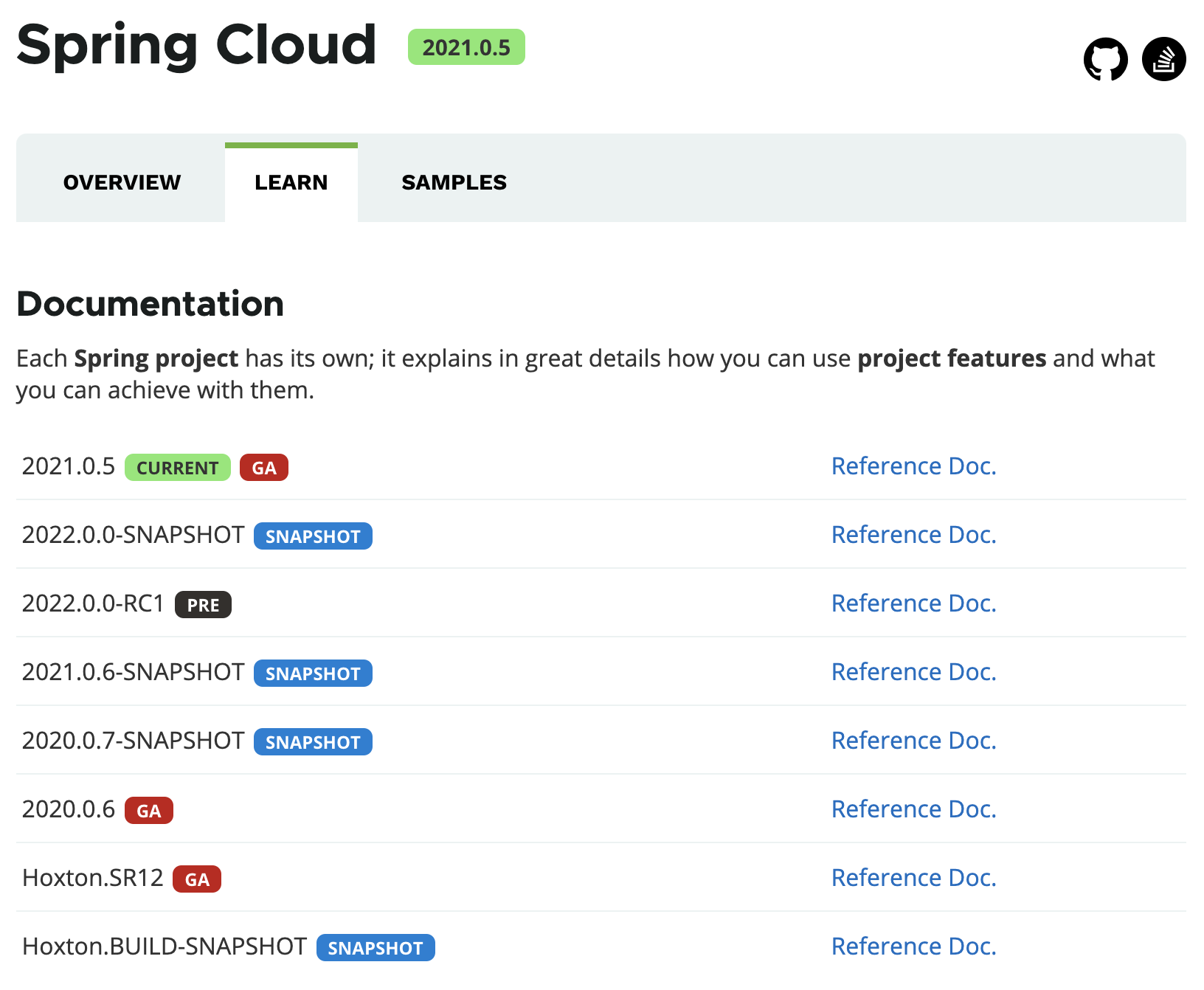Viewport: 1204px width, 990px height.
Task: Select the CURRENT badge next to 2021.0.5
Action: (x=177, y=468)
